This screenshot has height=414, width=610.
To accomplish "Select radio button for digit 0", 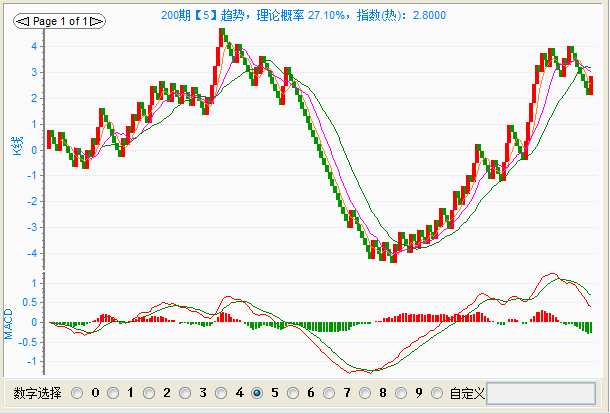I will [x=76, y=394].
